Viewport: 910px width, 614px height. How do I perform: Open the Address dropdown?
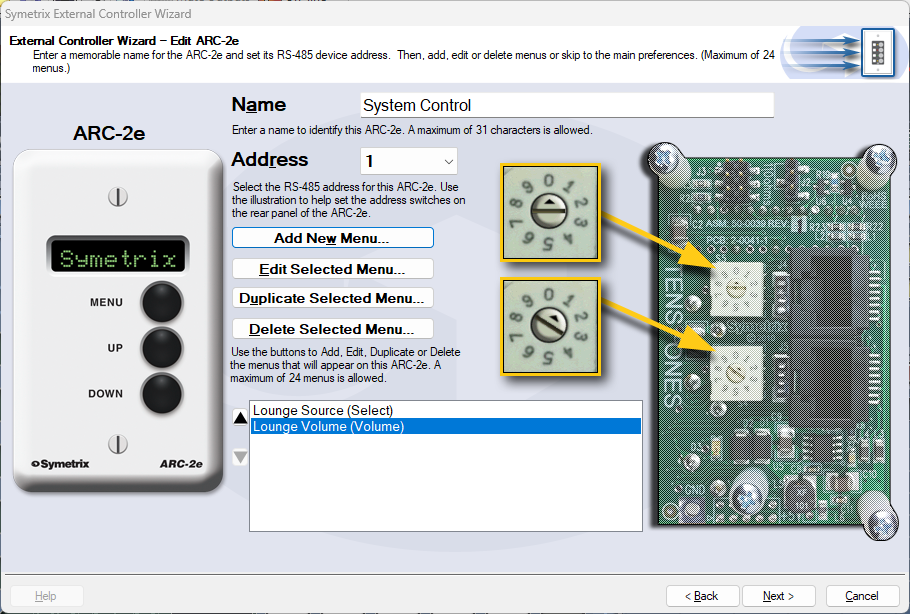click(446, 161)
